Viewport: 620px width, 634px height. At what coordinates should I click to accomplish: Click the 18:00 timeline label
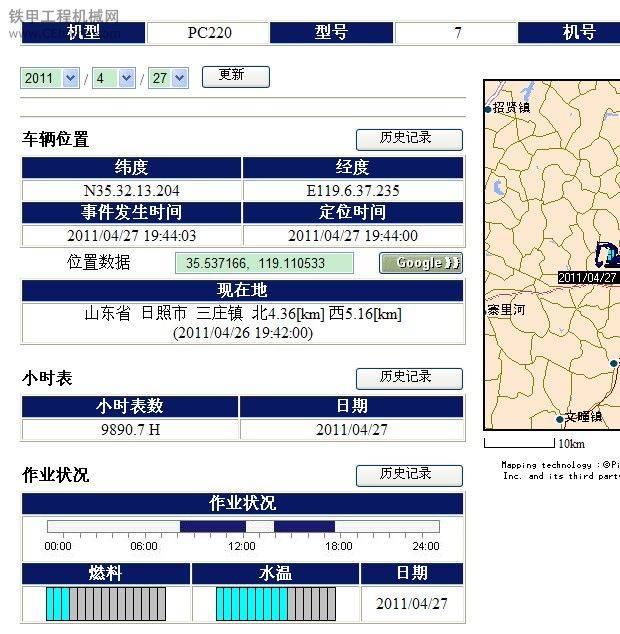(x=339, y=546)
